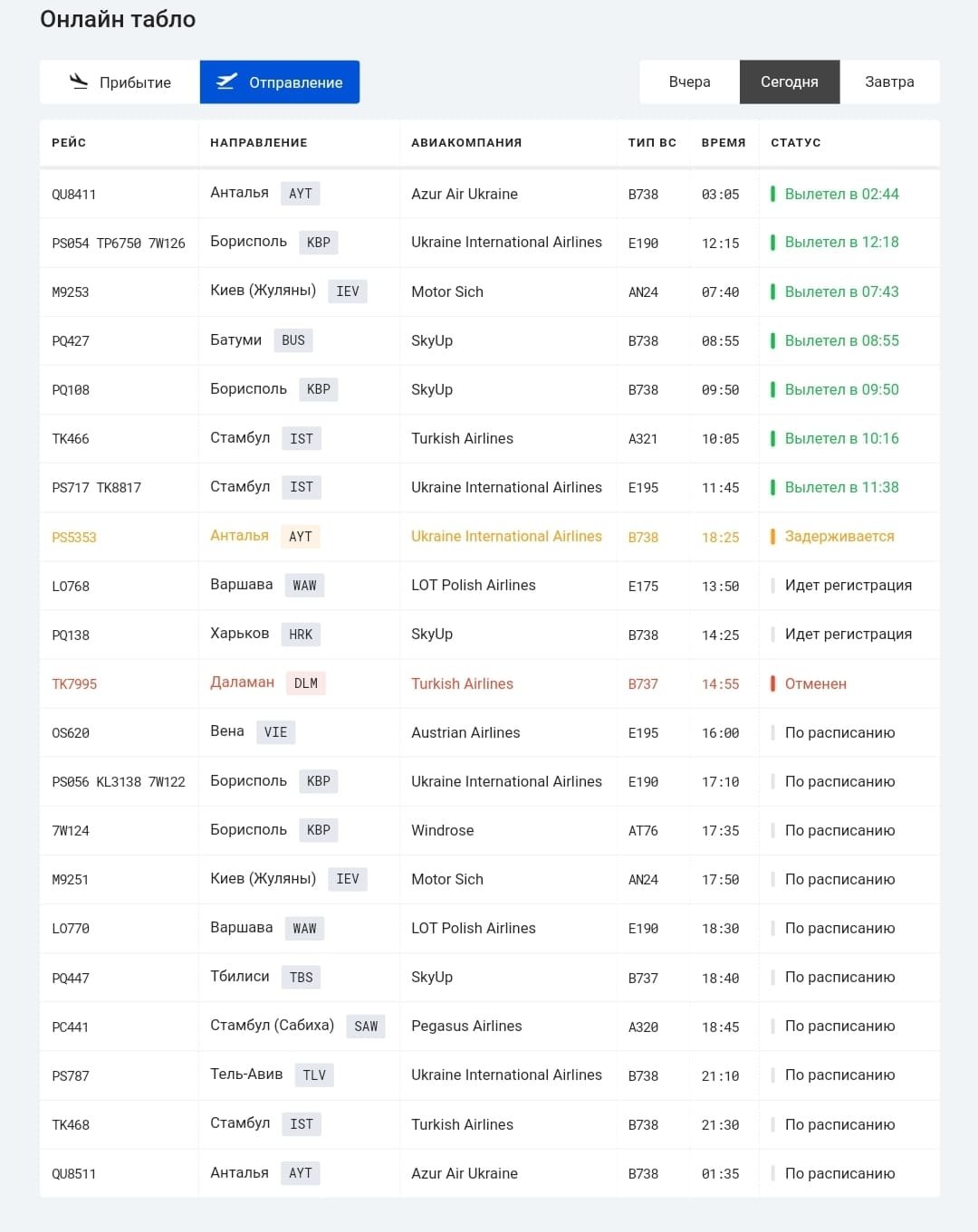This screenshot has height=1232, width=978.
Task: Switch to the Прибытие tab
Action: pyautogui.click(x=120, y=82)
